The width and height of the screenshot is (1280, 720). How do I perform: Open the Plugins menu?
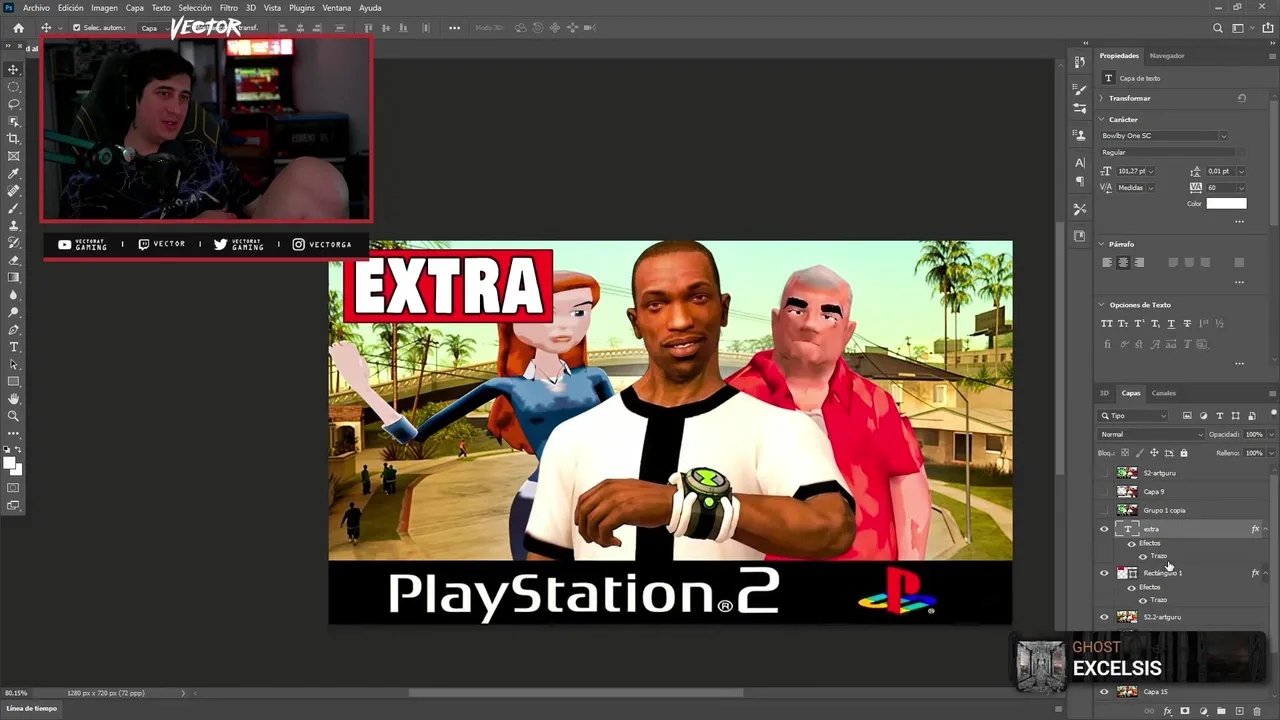point(301,8)
